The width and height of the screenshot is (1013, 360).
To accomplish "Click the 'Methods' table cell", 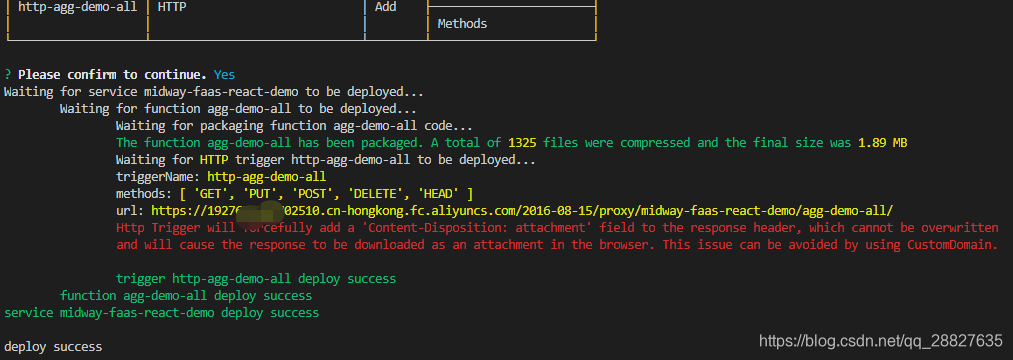I will [462, 24].
